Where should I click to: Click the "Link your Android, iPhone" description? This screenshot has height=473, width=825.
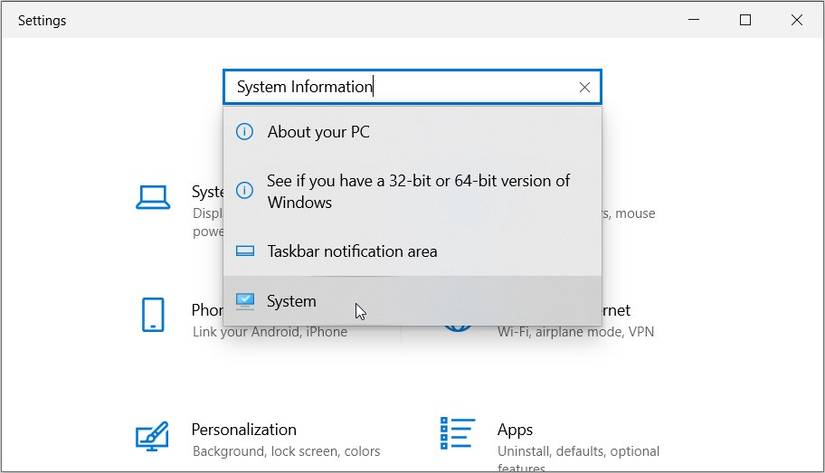pyautogui.click(x=270, y=331)
